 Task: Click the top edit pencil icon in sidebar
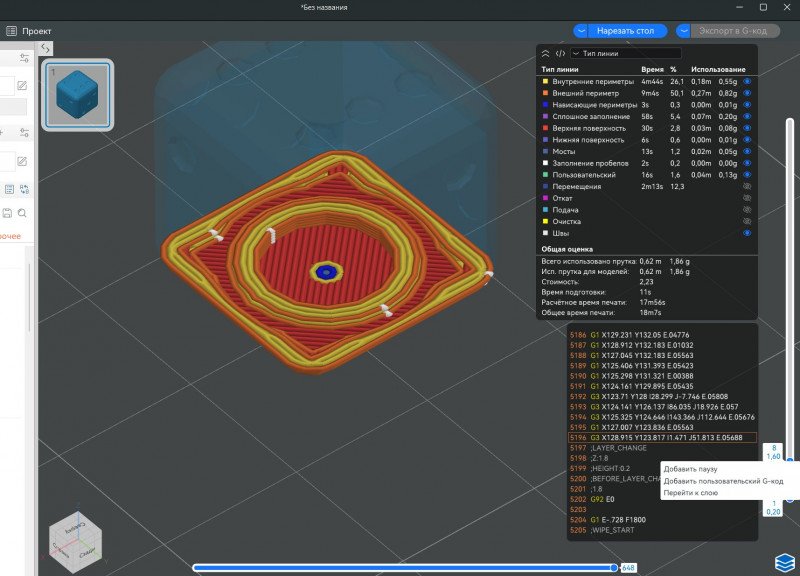[21, 87]
